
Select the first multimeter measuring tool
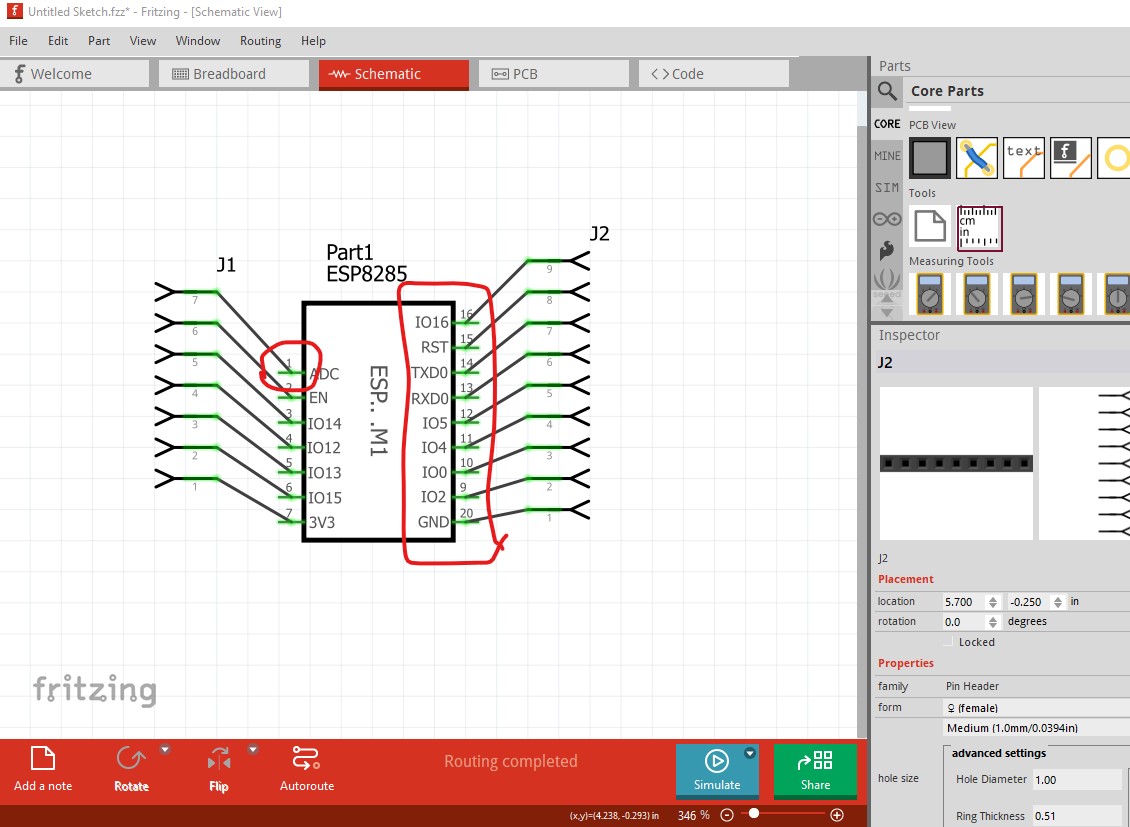[x=931, y=294]
